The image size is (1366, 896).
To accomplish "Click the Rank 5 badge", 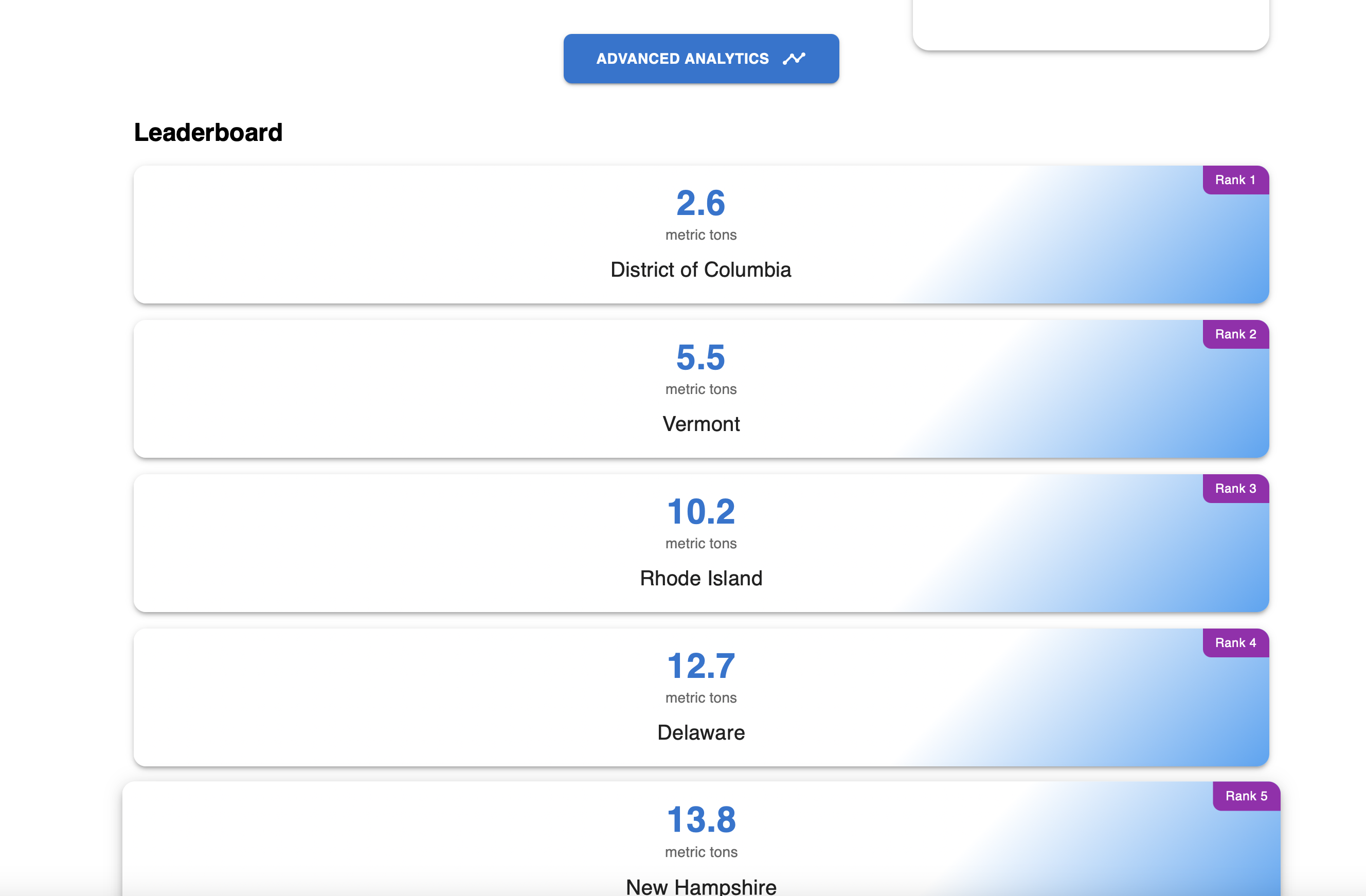I will click(1246, 796).
